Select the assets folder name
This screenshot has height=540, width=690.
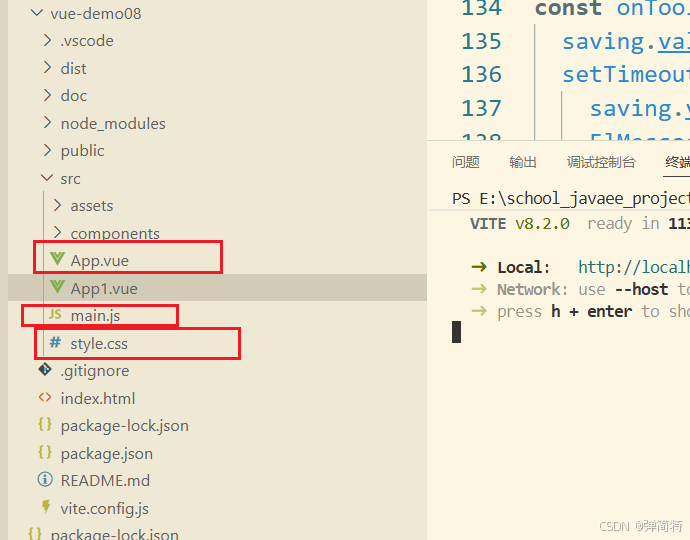(x=92, y=206)
